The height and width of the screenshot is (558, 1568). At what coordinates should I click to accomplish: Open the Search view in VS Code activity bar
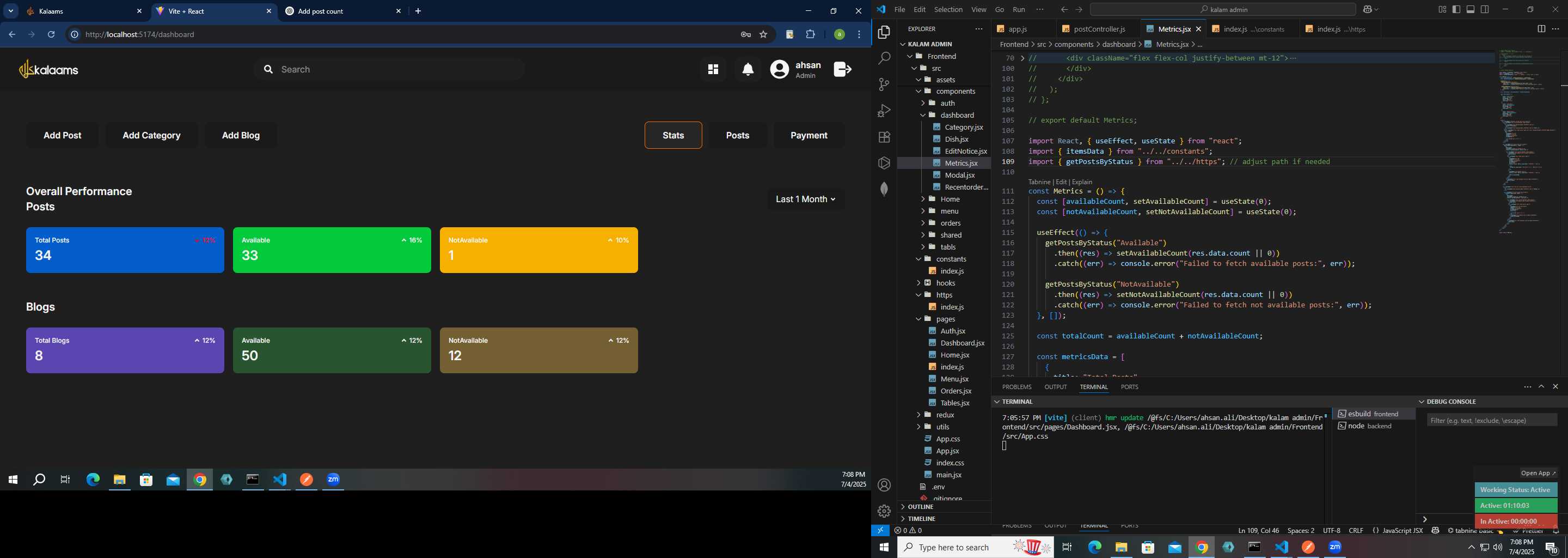pos(884,58)
